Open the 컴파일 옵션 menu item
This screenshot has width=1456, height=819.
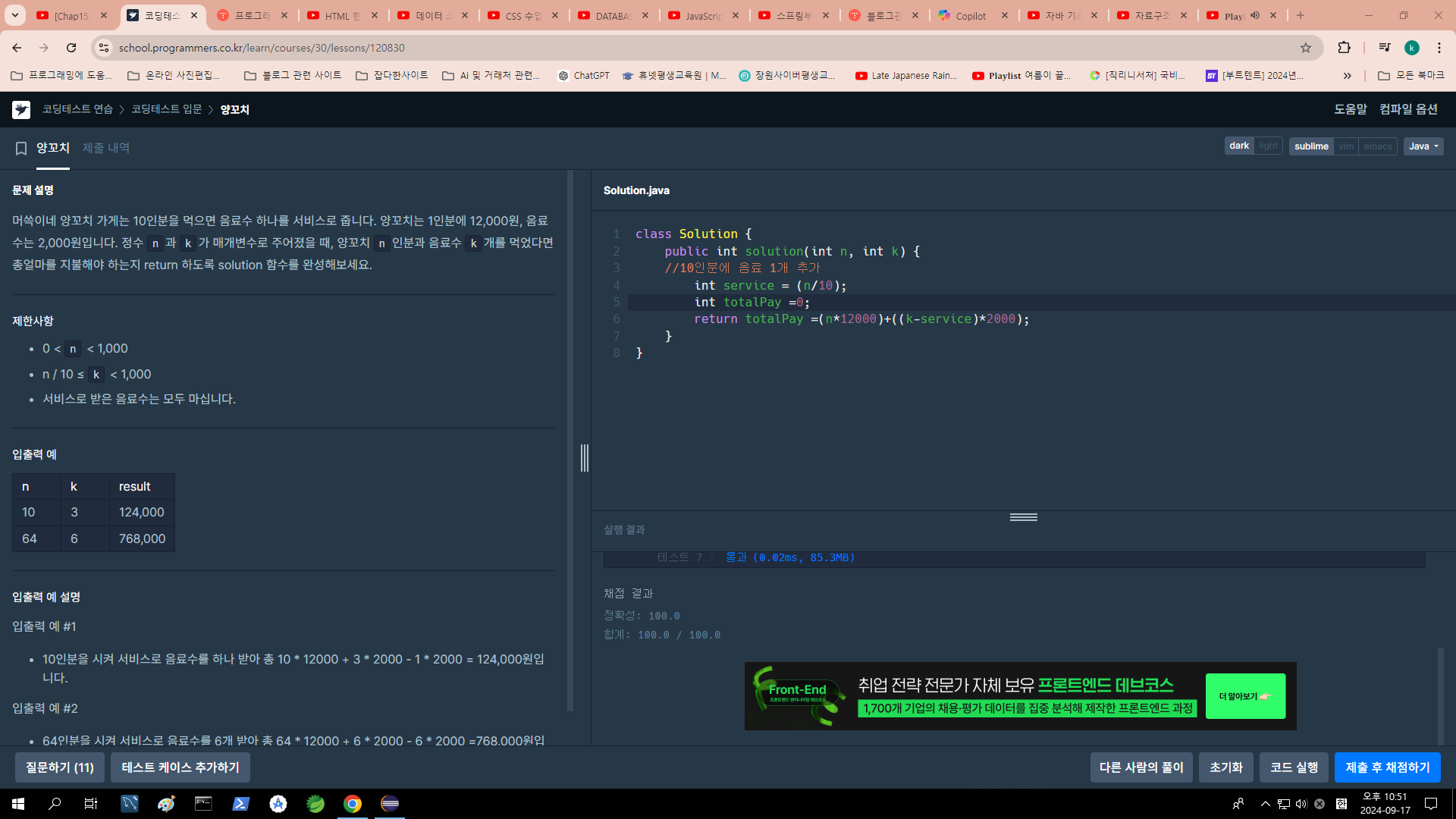point(1408,109)
